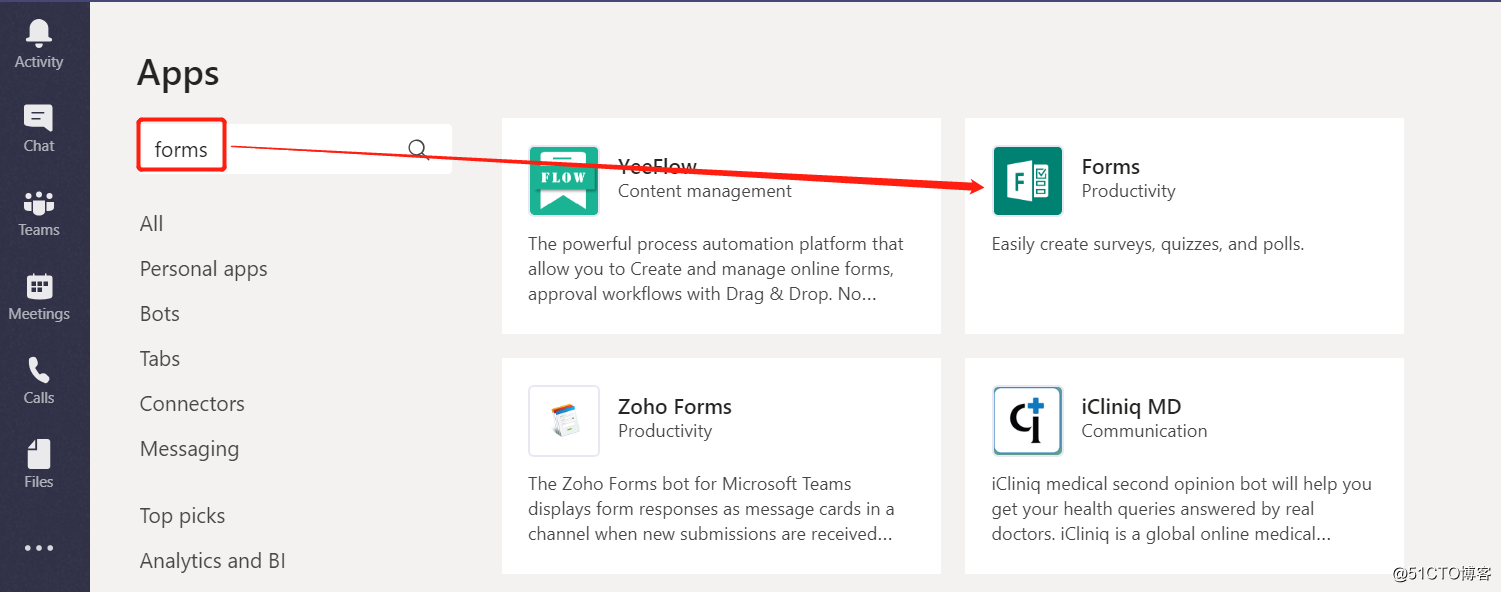
Task: Open the Teams icon in sidebar
Action: click(39, 202)
